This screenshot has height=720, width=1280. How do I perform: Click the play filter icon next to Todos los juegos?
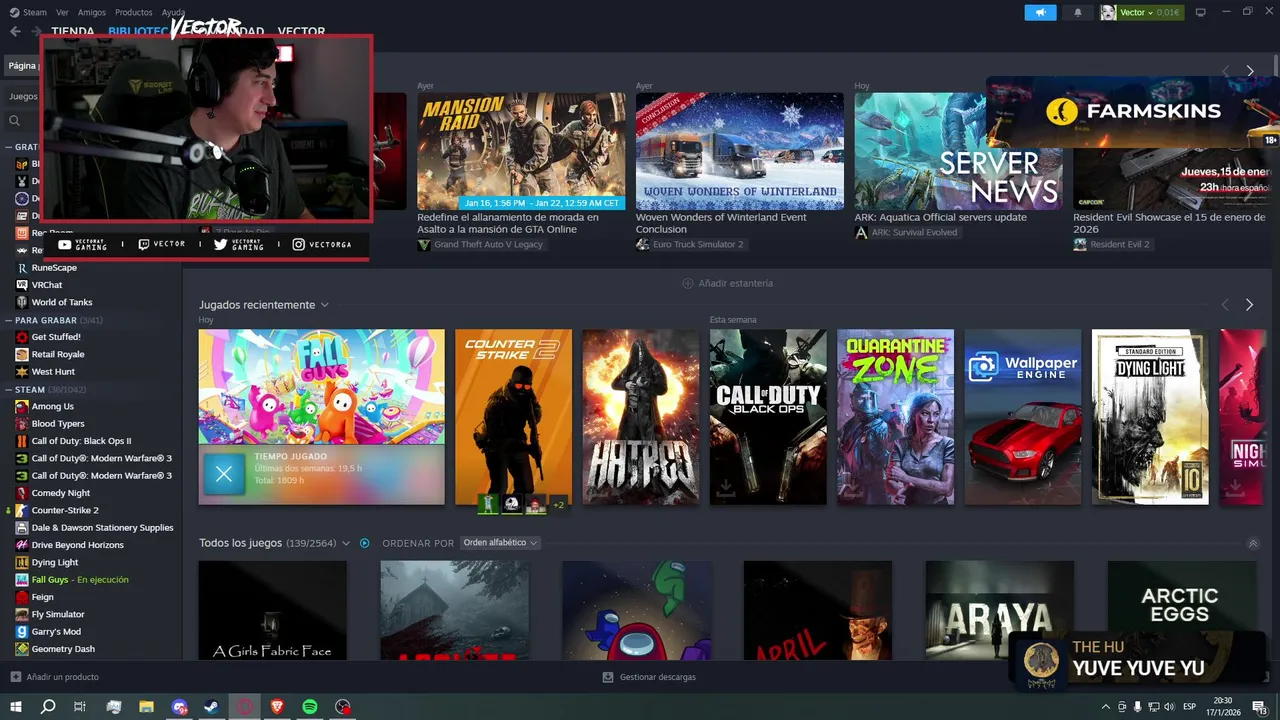pos(365,543)
